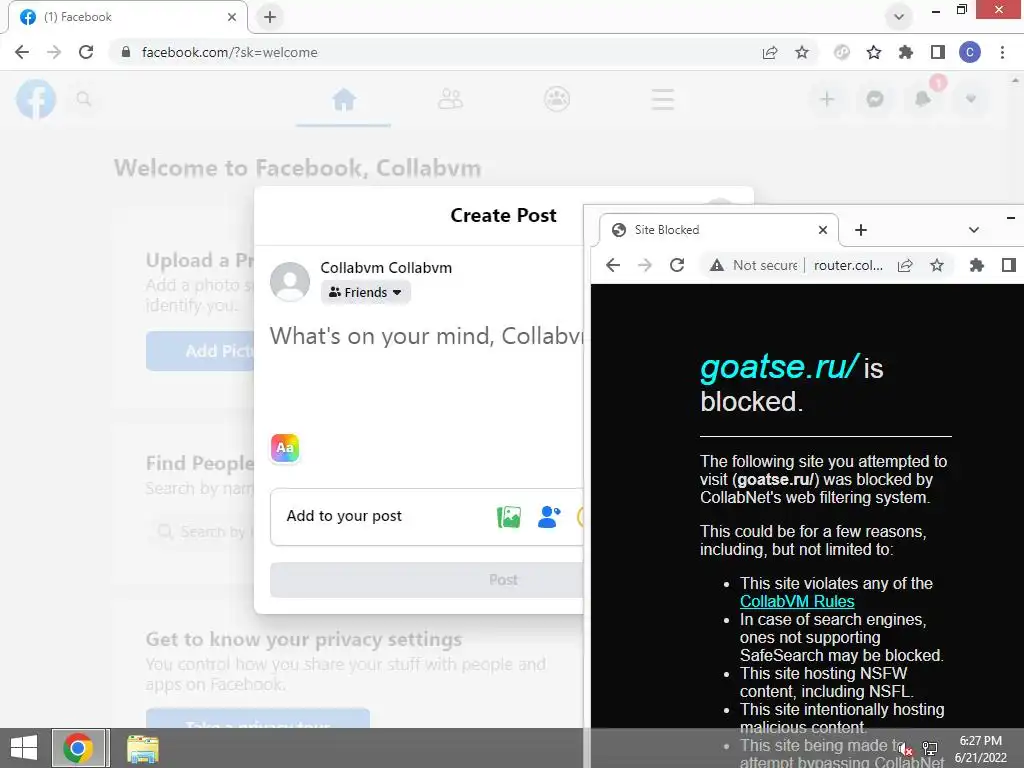
Task: Open Facebook Messenger icon
Action: point(875,99)
